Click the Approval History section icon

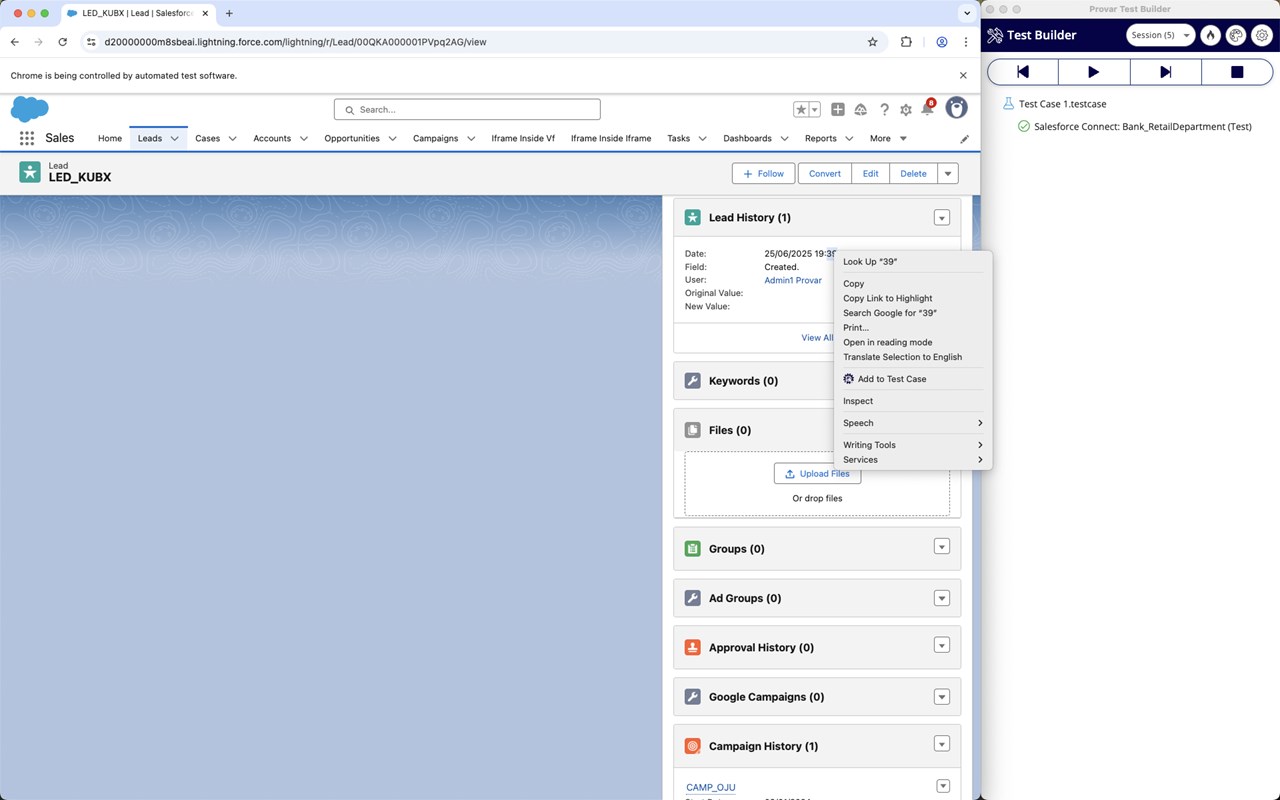[x=692, y=647]
